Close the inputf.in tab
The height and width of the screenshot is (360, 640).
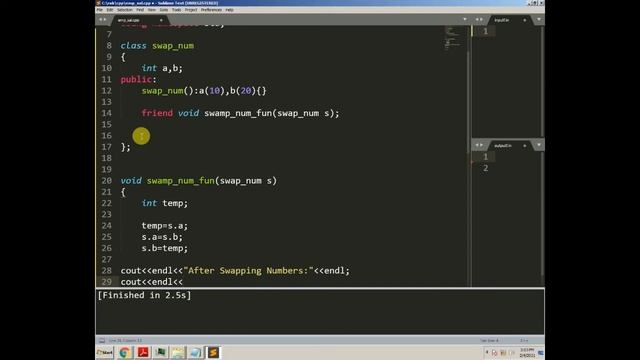click(x=525, y=20)
